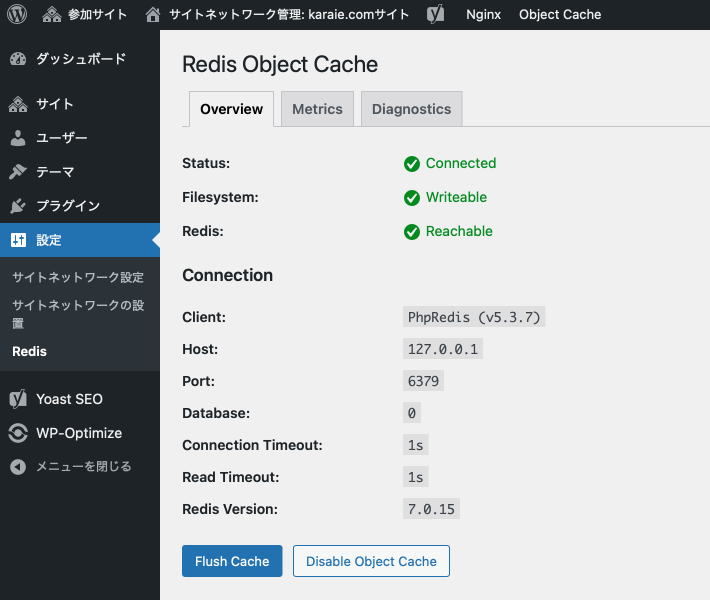Image resolution: width=710 pixels, height=600 pixels.
Task: Click the Disable Object Cache button
Action: coord(371,561)
